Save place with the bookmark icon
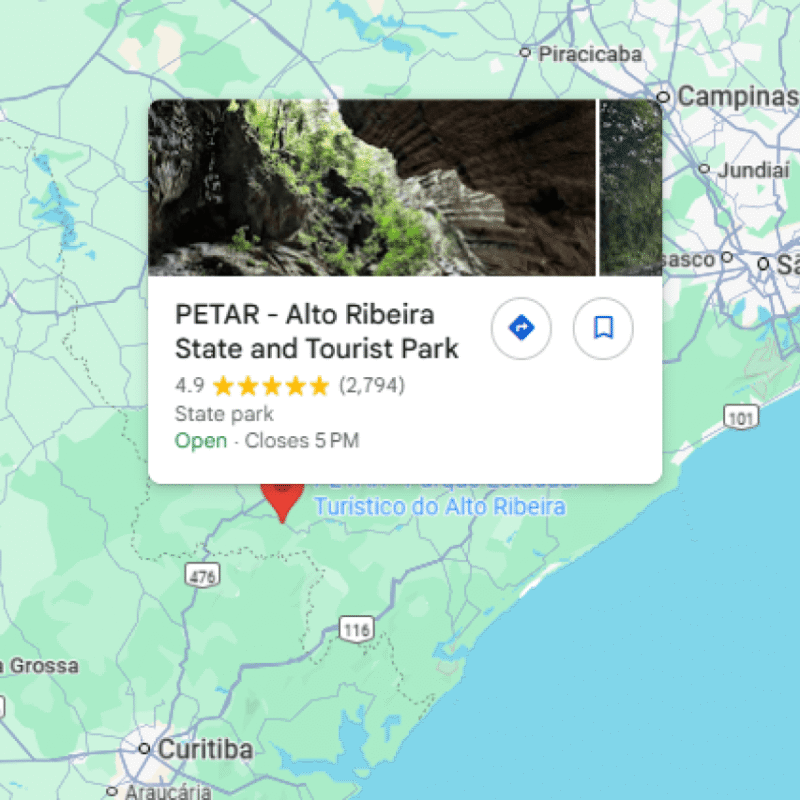The image size is (800, 800). [x=603, y=328]
